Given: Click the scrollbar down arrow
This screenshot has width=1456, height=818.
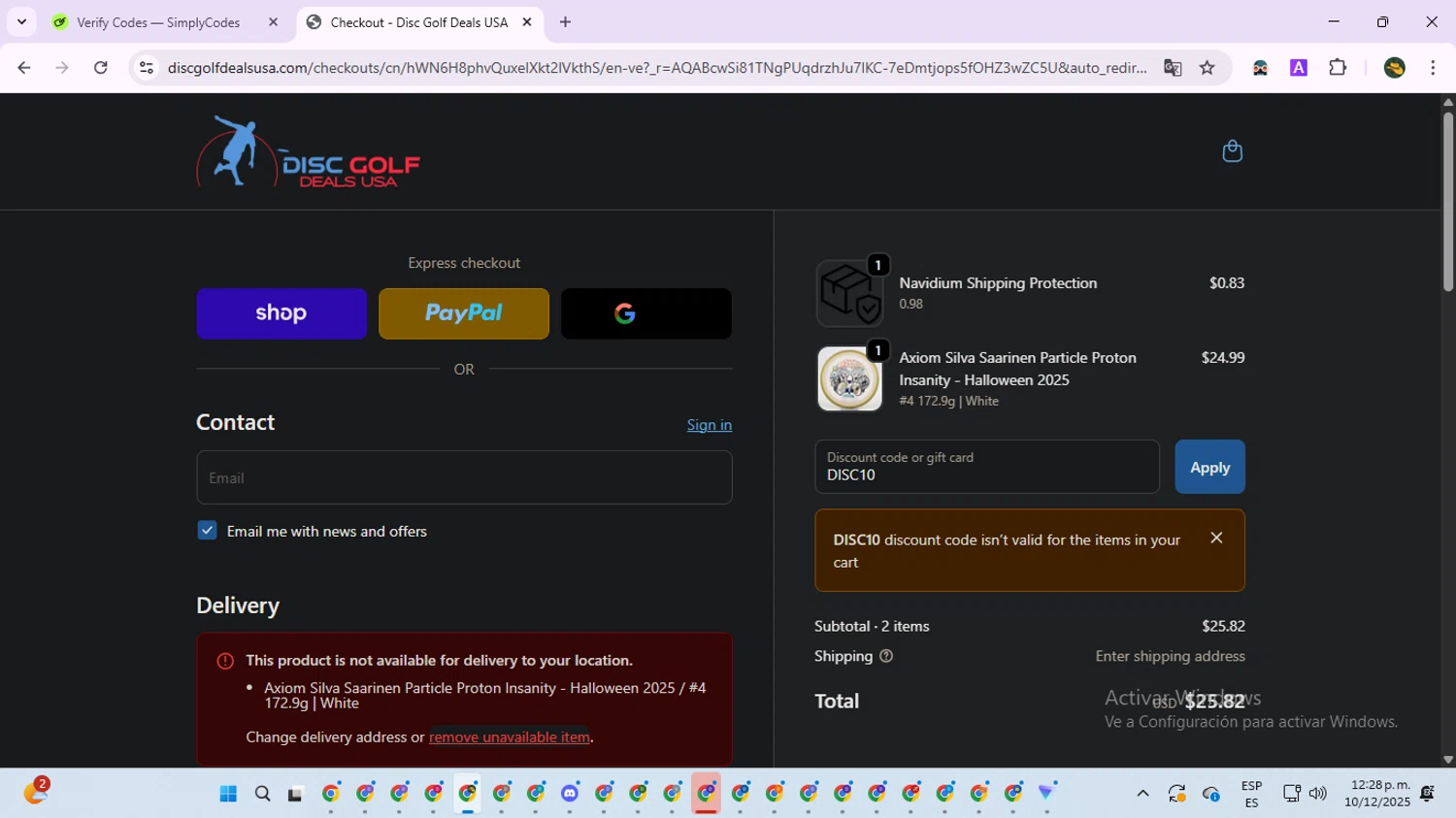Looking at the screenshot, I should pyautogui.click(x=1447, y=760).
